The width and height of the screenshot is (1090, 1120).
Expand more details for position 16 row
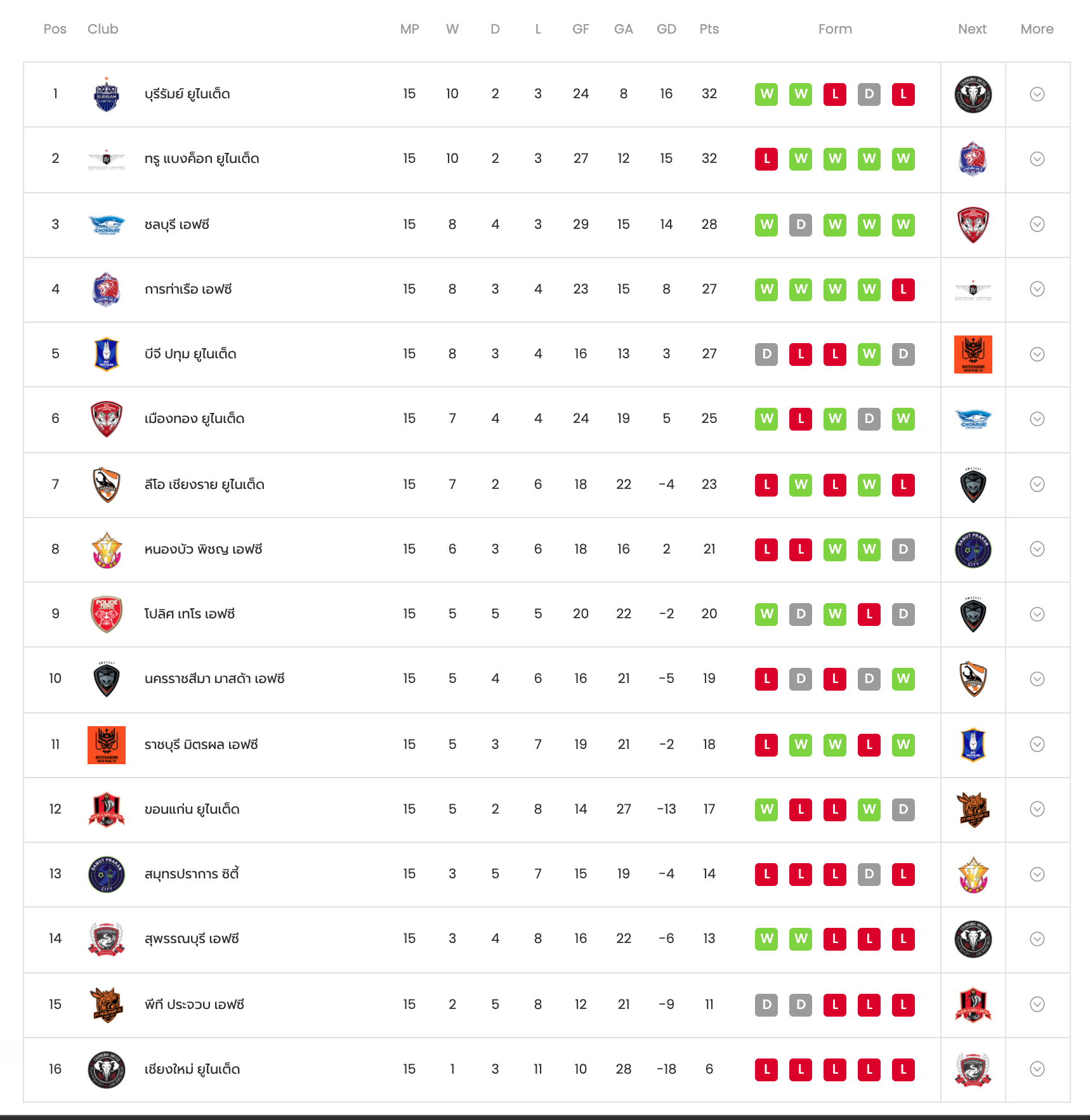[x=1037, y=1069]
